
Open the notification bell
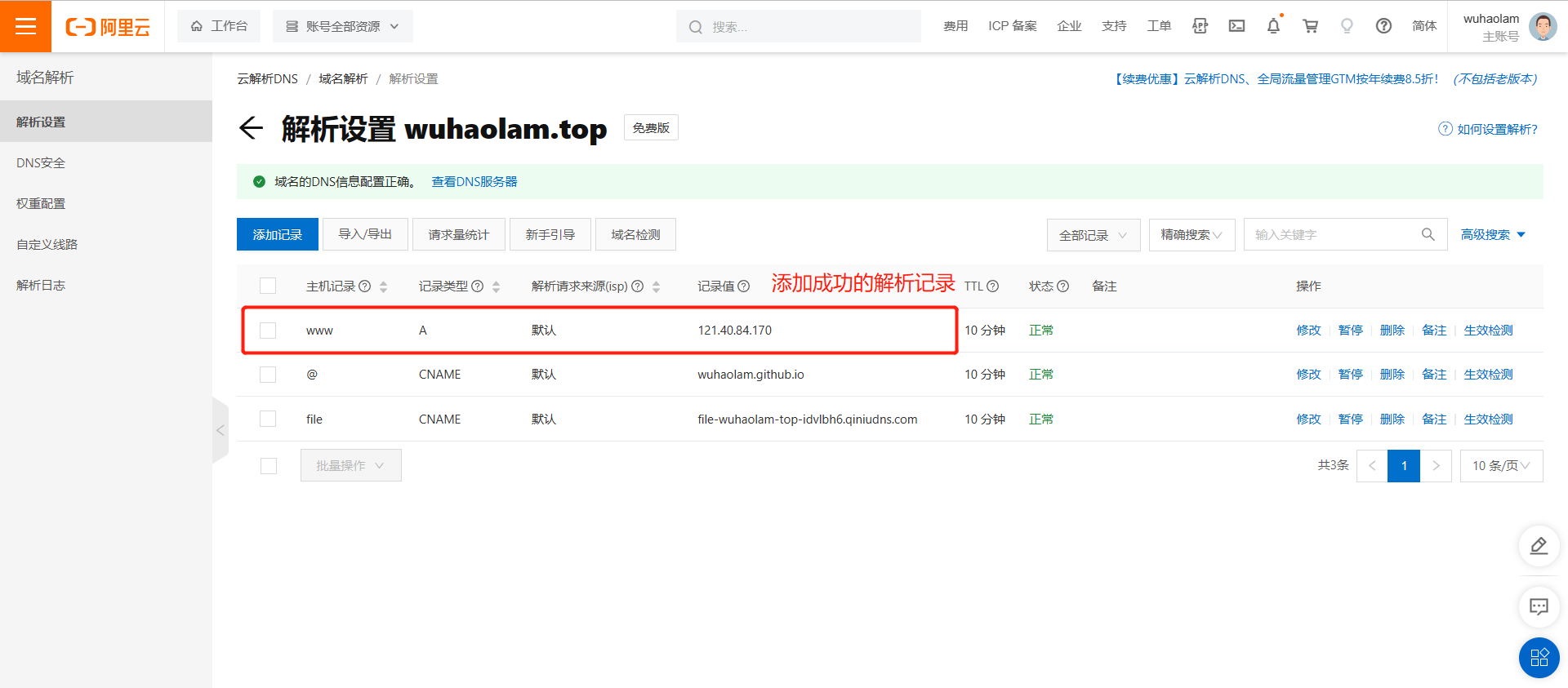1273,26
